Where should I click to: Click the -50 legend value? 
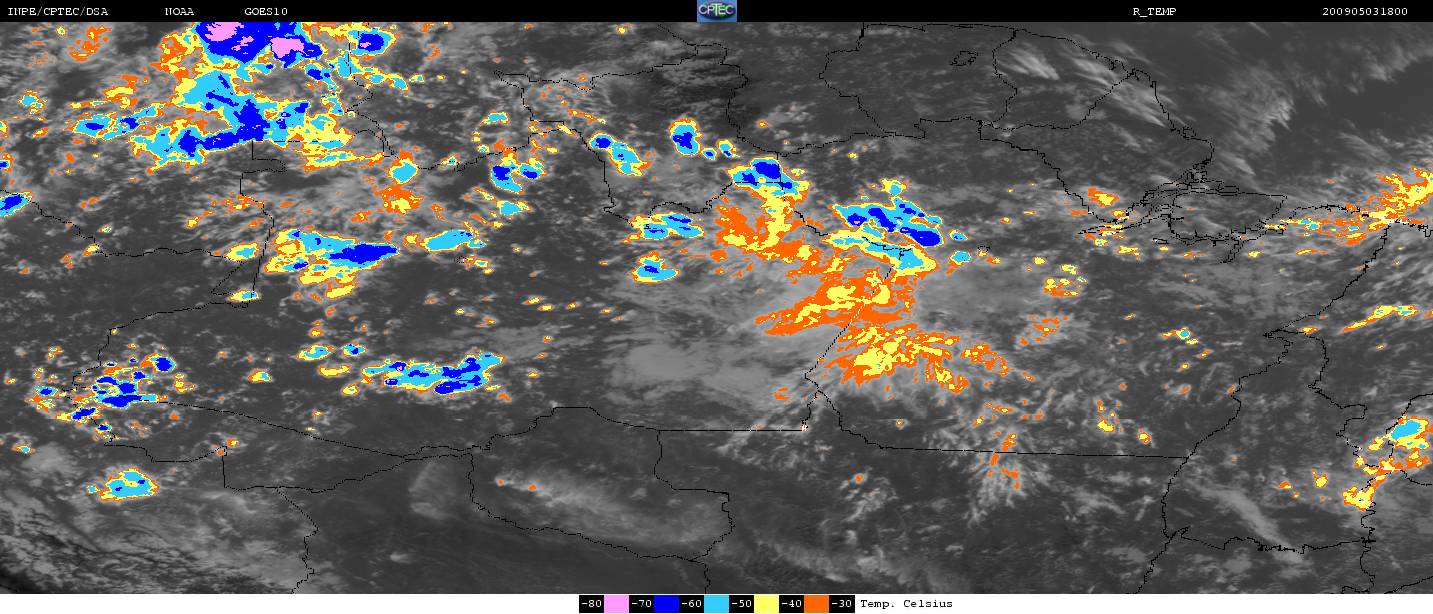click(x=741, y=604)
